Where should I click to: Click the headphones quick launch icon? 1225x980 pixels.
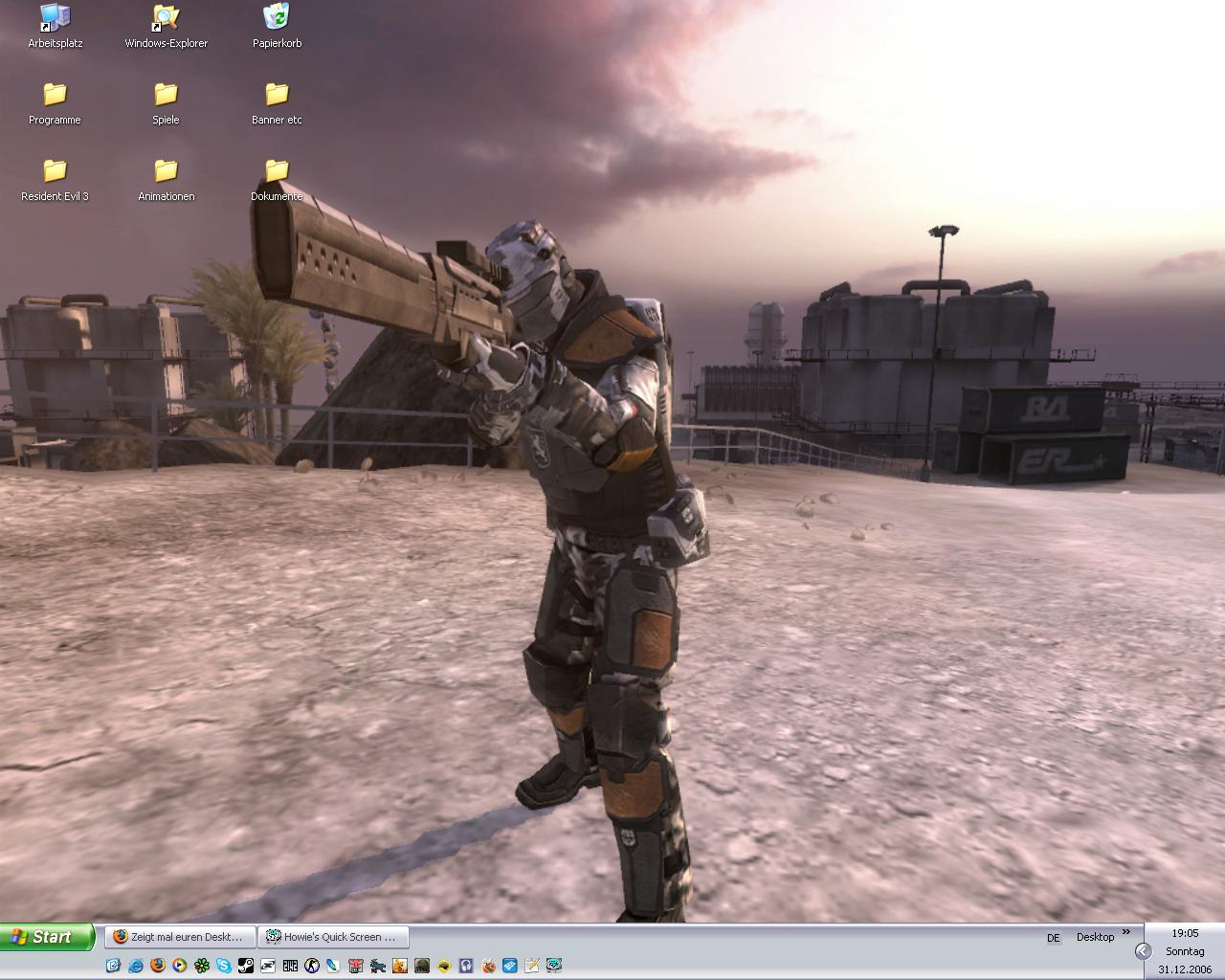(466, 966)
